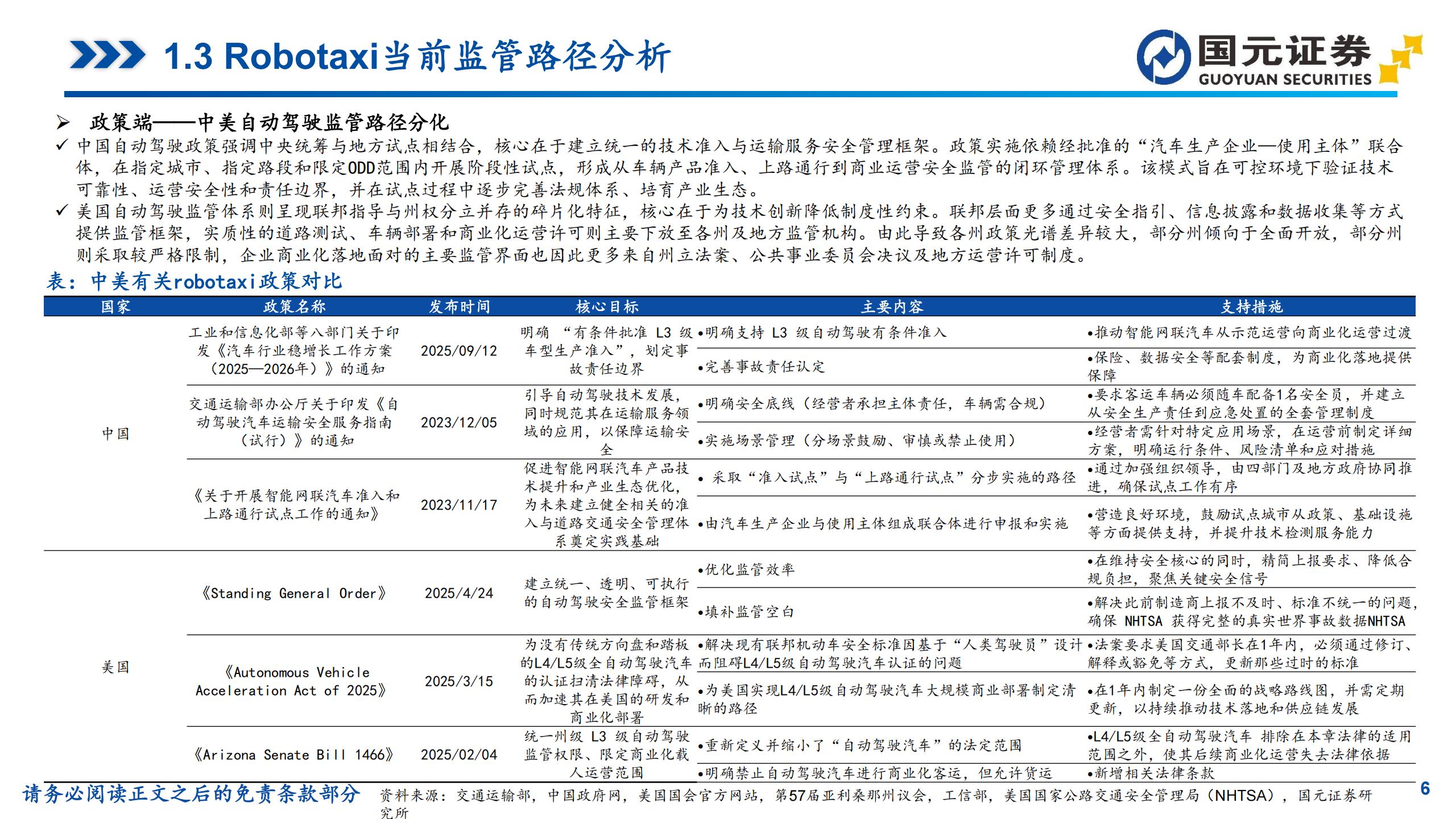
Task: Click the disclaimer '请务必阅读正文之后的免责条款部分'
Action: 192,795
